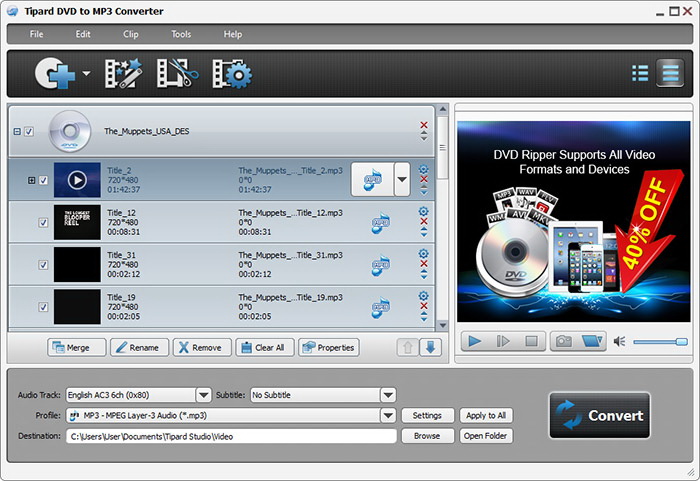Click the Clear All button
Screen dimensions: 700x481
265,347
